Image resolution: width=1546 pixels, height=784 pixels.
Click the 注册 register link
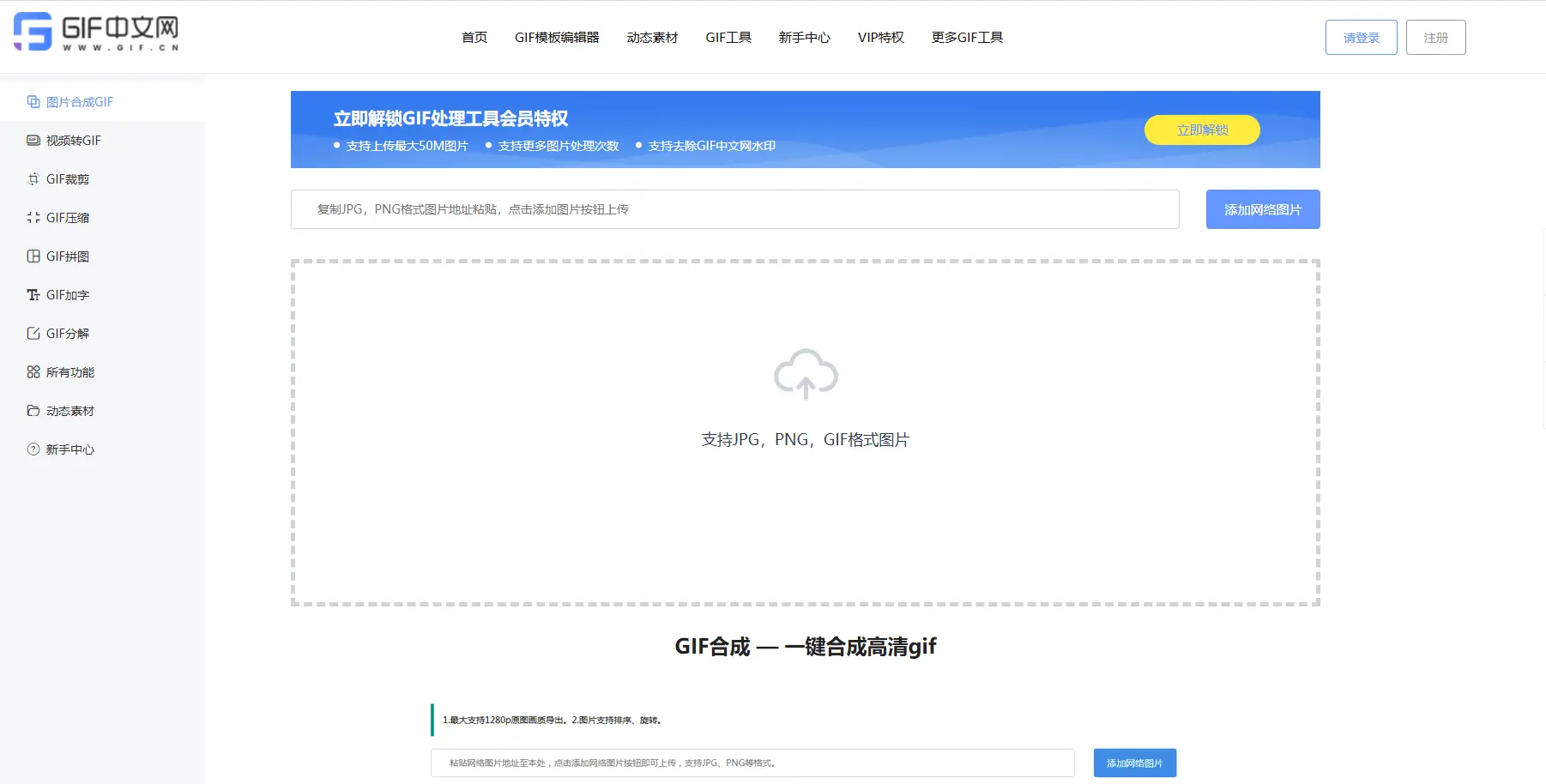tap(1436, 37)
